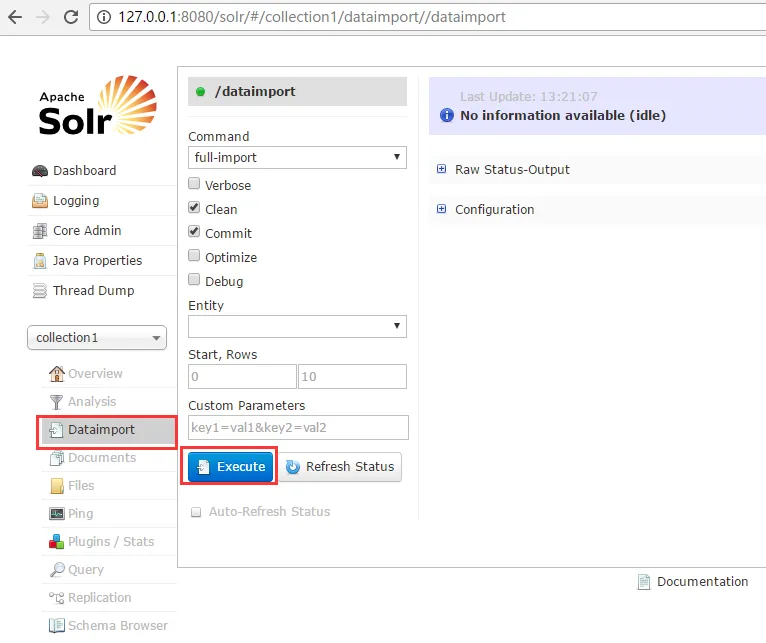Enable the Verbose checkbox
The height and width of the screenshot is (643, 766).
194,183
